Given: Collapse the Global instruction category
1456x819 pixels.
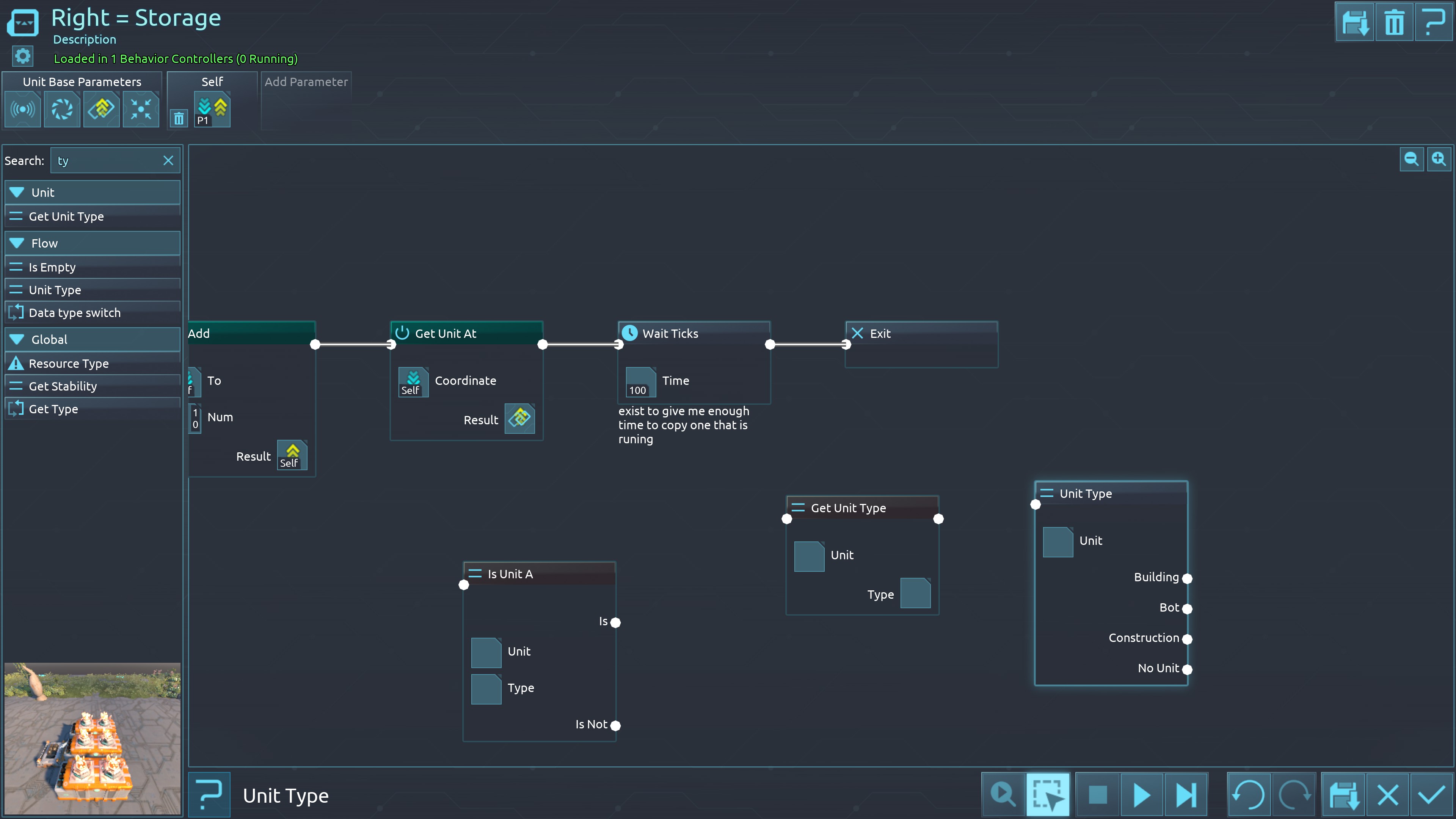Looking at the screenshot, I should click(17, 339).
